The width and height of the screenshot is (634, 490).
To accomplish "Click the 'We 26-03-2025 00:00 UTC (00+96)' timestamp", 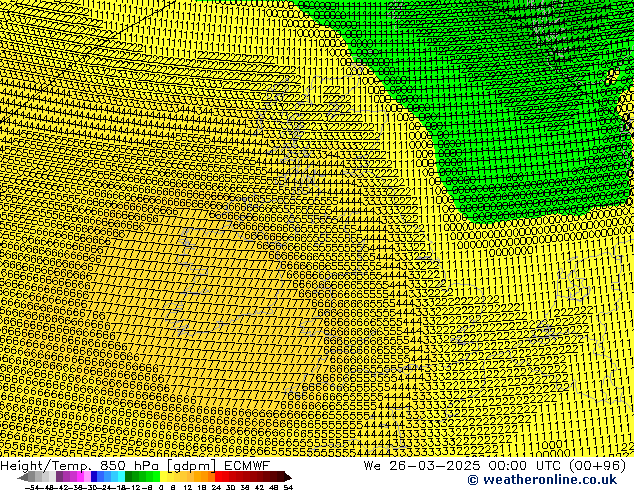I will [x=495, y=465].
